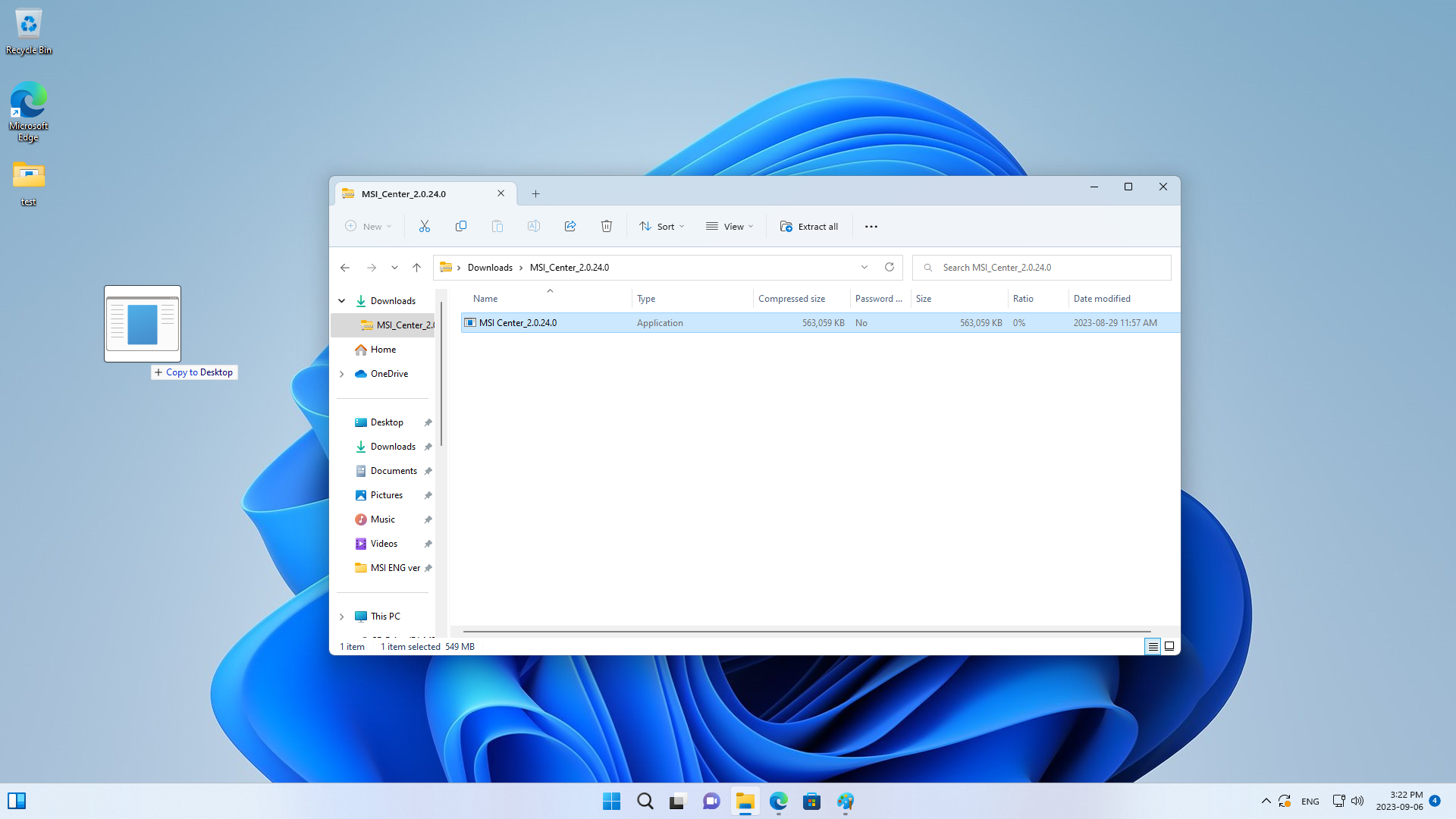
Task: Select the Share icon in toolbar
Action: pyautogui.click(x=570, y=226)
